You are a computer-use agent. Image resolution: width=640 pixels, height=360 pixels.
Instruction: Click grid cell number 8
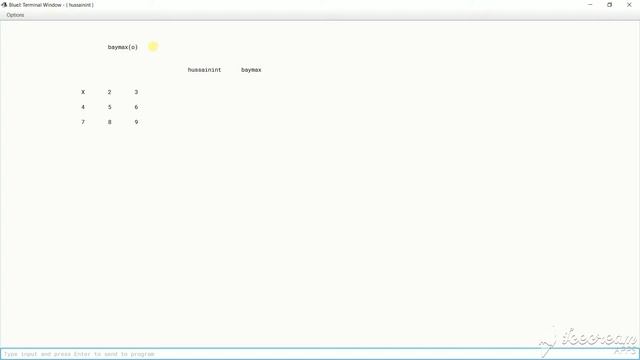pyautogui.click(x=109, y=122)
